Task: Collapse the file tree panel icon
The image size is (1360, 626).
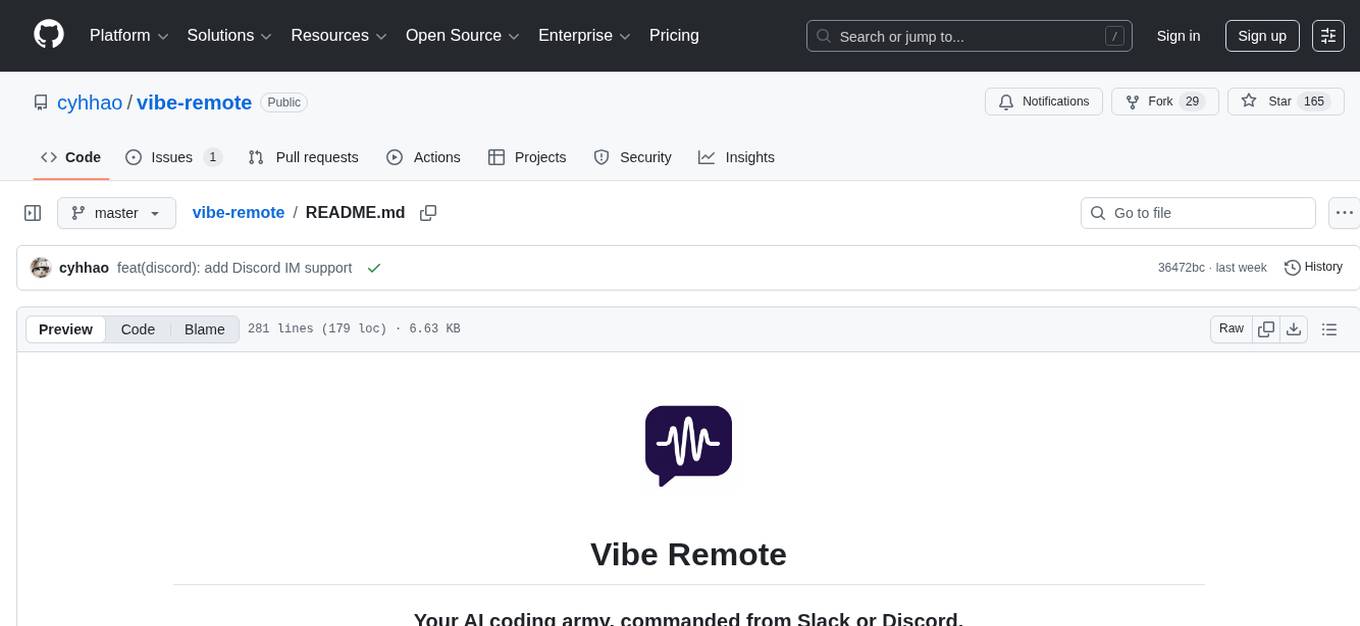Action: [x=32, y=212]
